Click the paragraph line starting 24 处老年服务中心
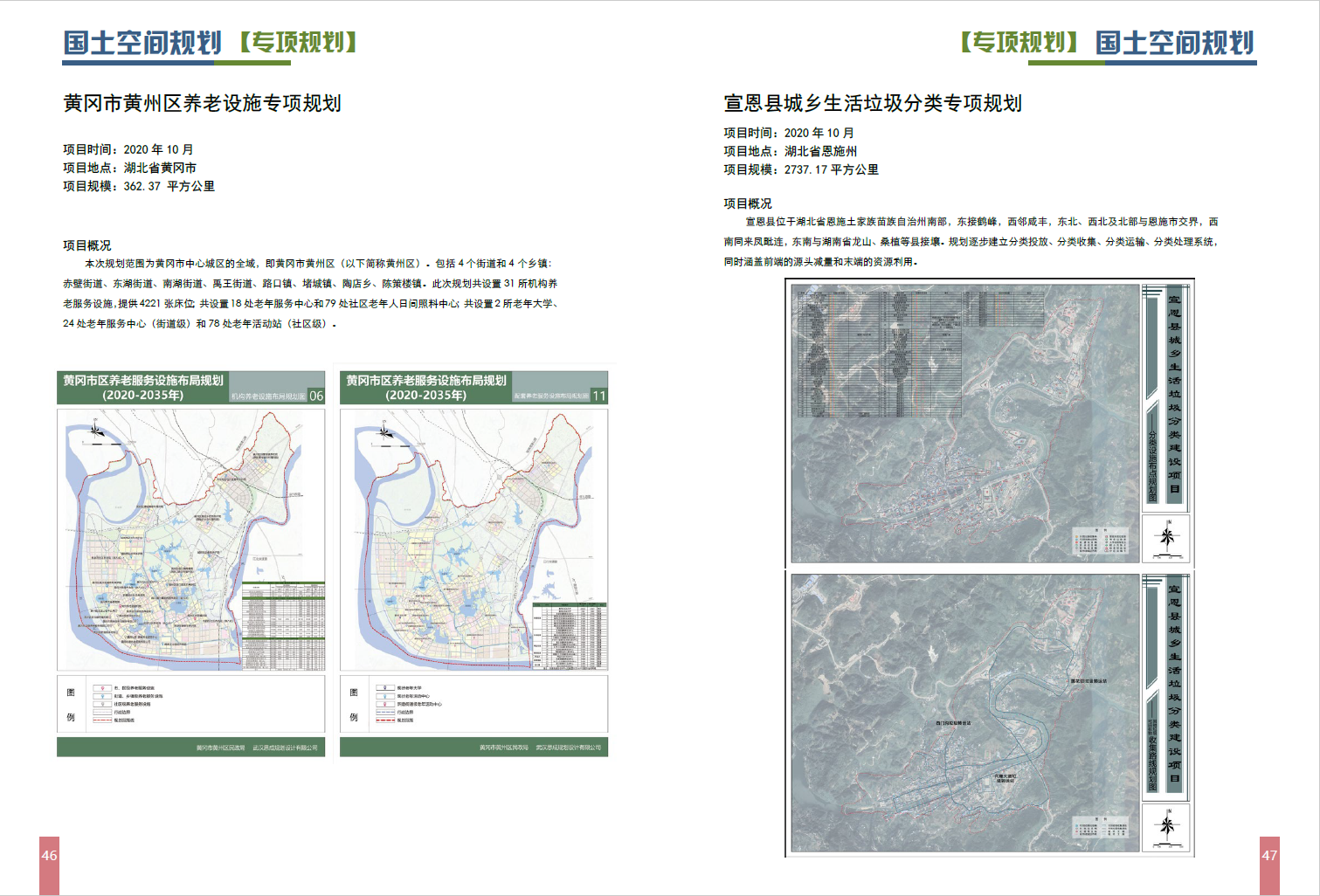 pyautogui.click(x=199, y=323)
